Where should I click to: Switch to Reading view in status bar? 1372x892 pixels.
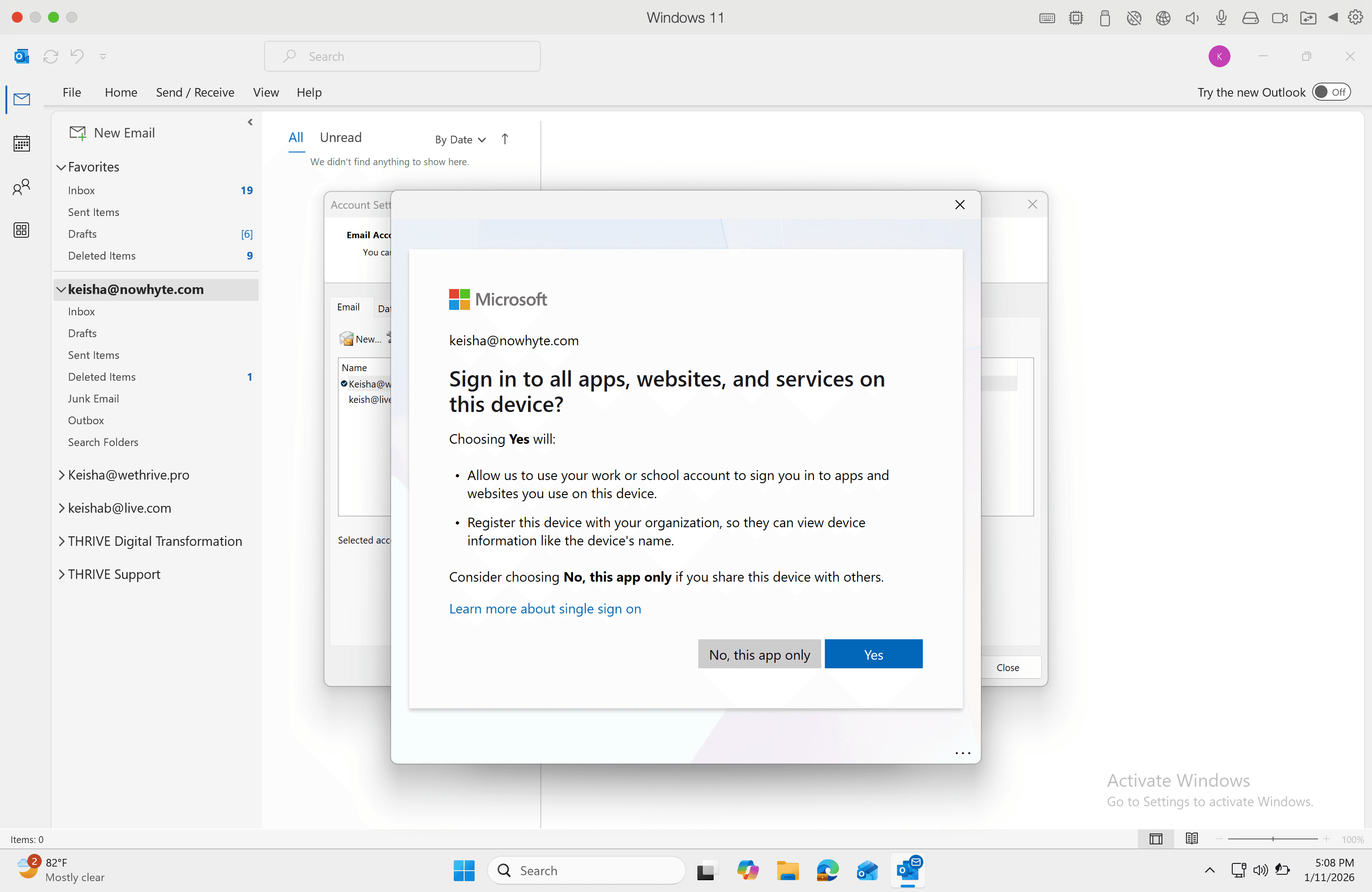click(x=1191, y=839)
